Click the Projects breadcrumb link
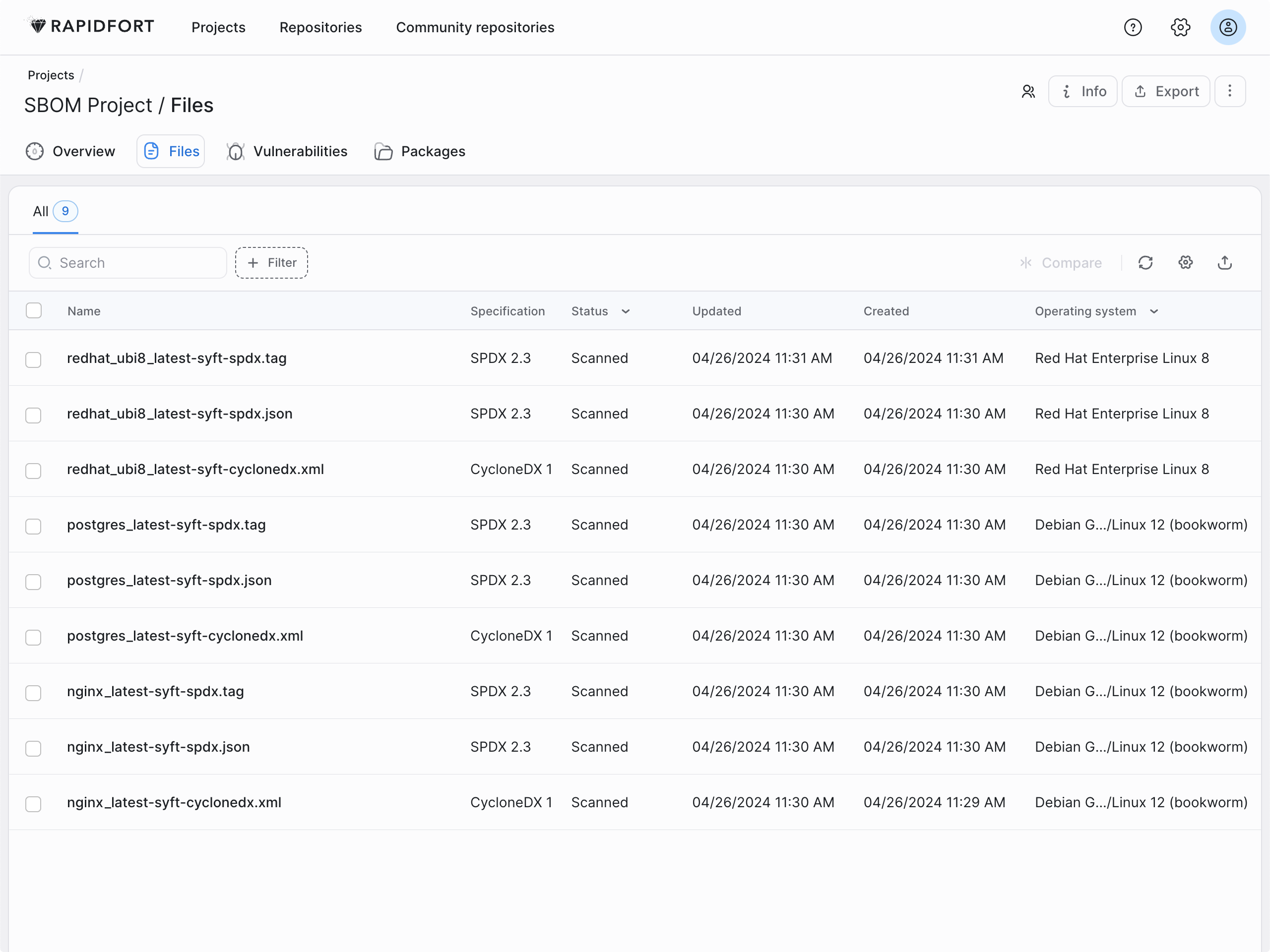 point(51,75)
